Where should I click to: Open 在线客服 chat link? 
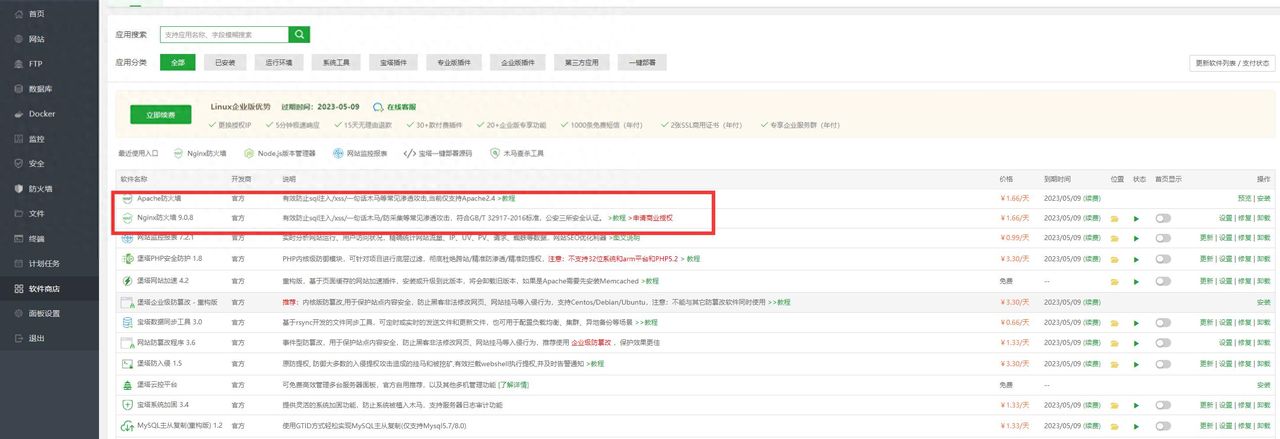(395, 106)
